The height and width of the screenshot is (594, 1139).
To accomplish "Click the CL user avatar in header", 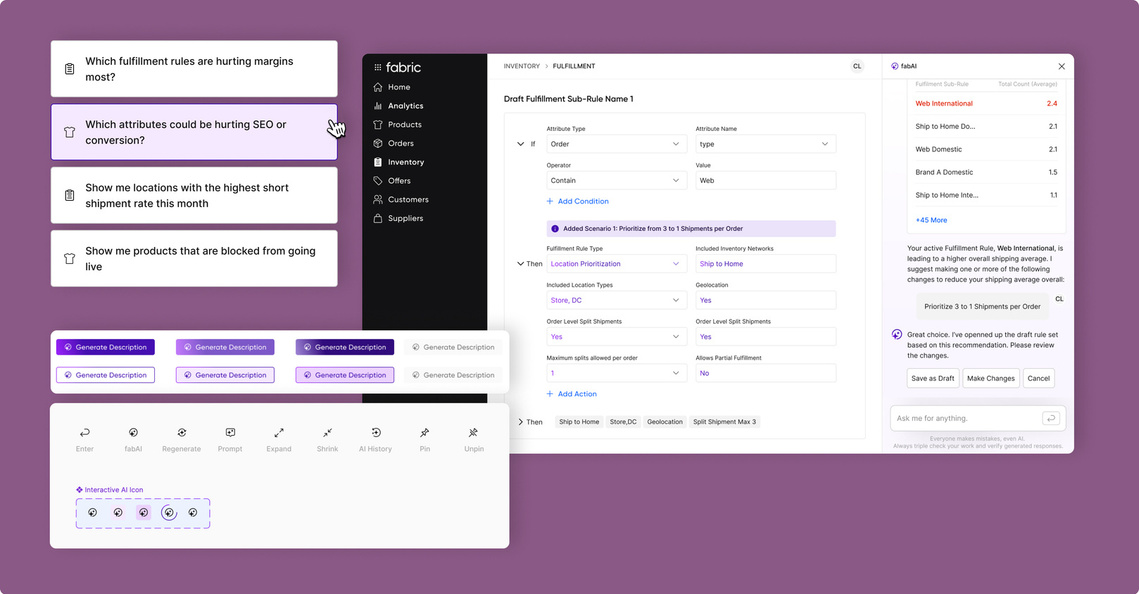I will 857,66.
